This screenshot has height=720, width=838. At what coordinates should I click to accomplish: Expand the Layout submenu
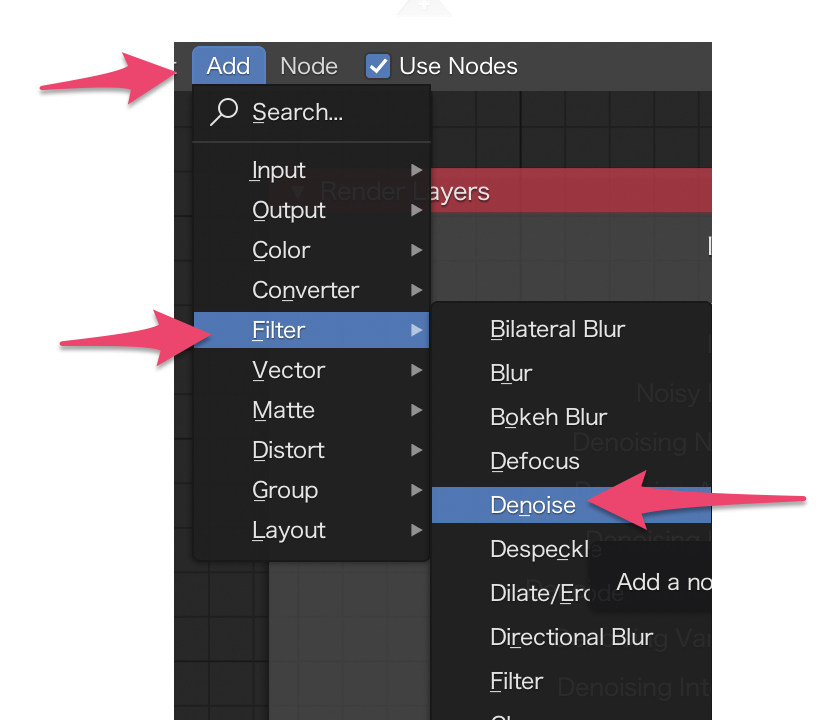[312, 530]
